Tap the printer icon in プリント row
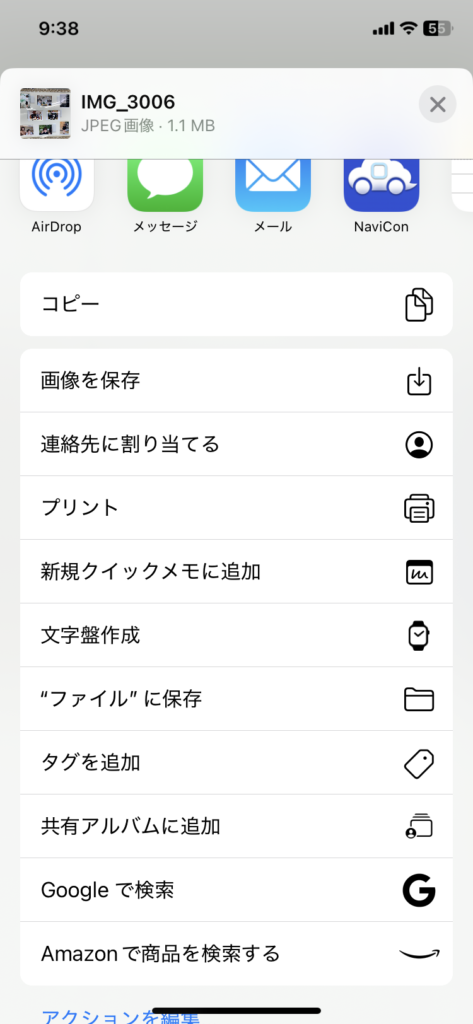Image resolution: width=473 pixels, height=1024 pixels. point(419,508)
